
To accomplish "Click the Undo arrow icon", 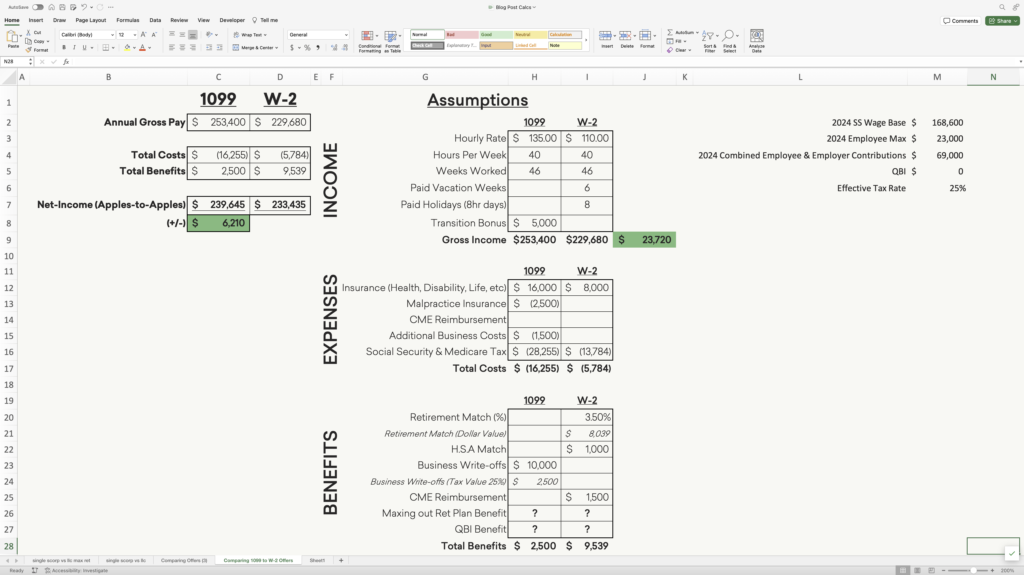I will point(84,7).
